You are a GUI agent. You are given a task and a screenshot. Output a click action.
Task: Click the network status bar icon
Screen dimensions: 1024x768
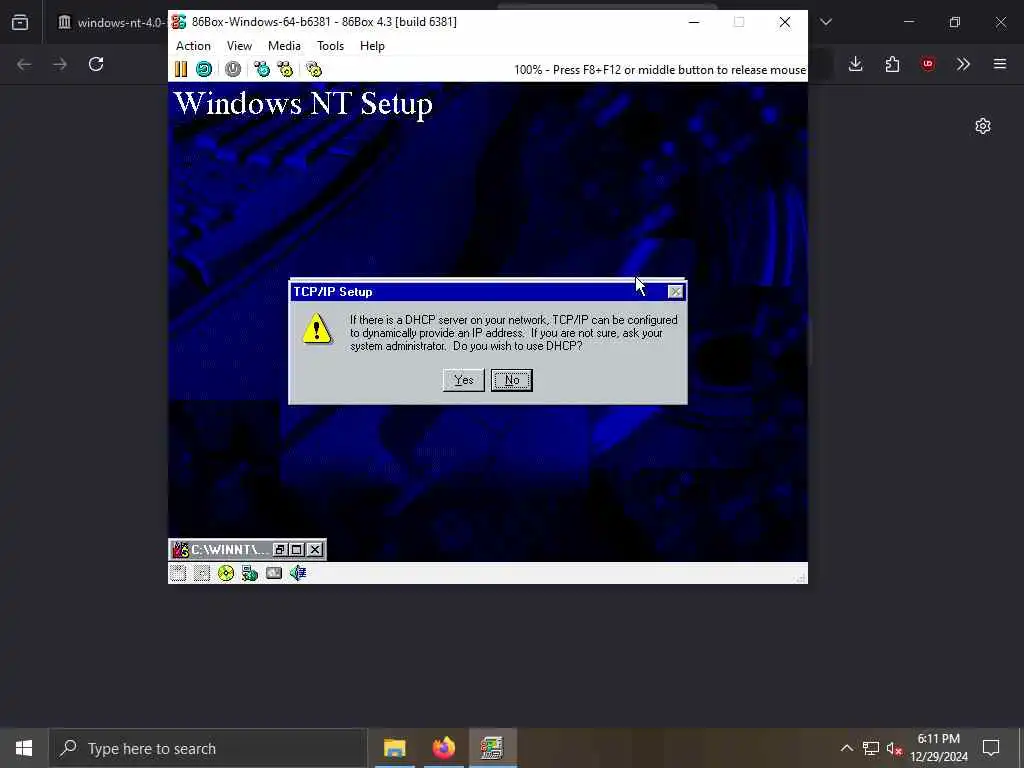(x=249, y=573)
